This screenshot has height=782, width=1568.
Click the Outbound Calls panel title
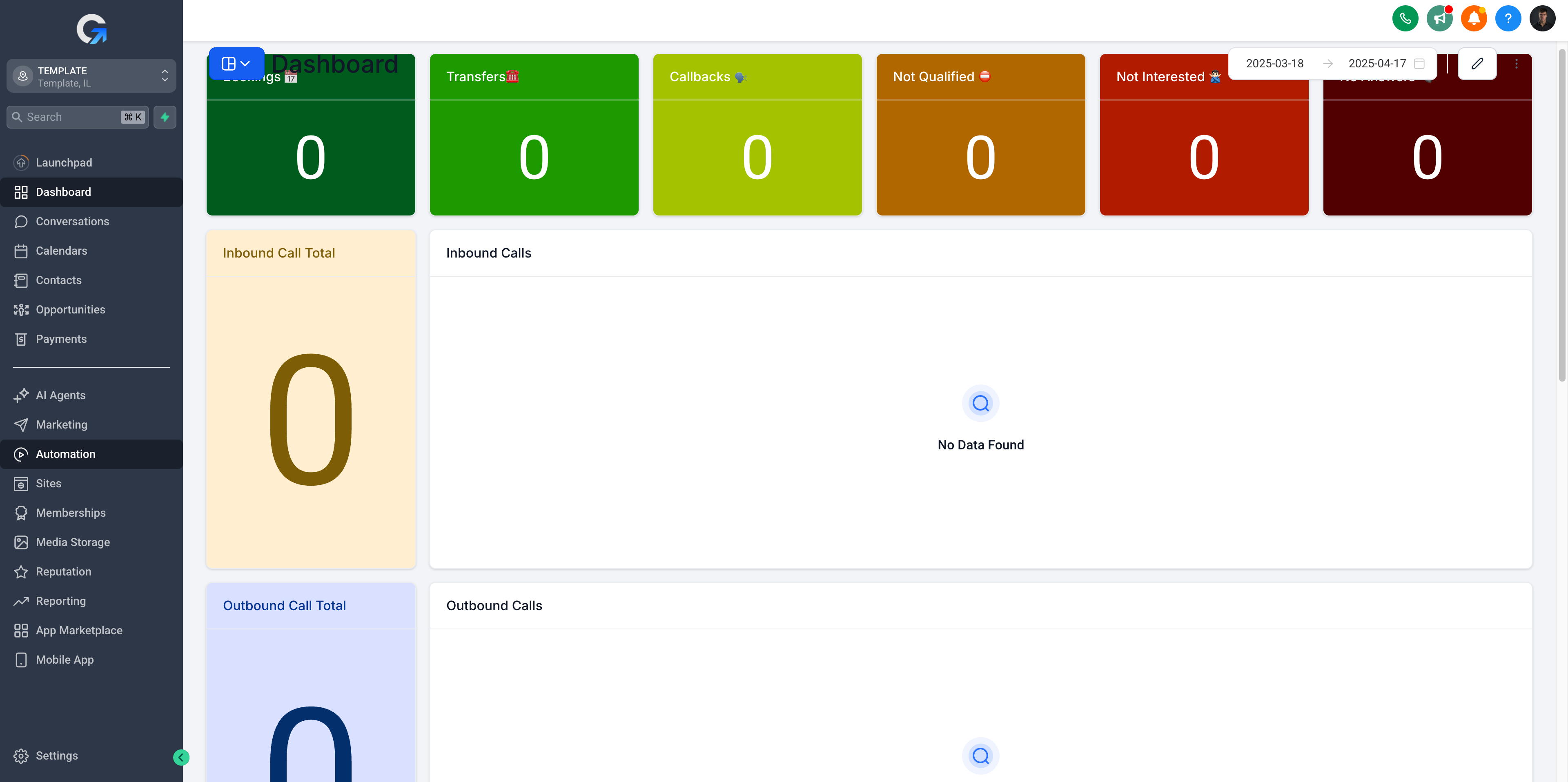[494, 606]
